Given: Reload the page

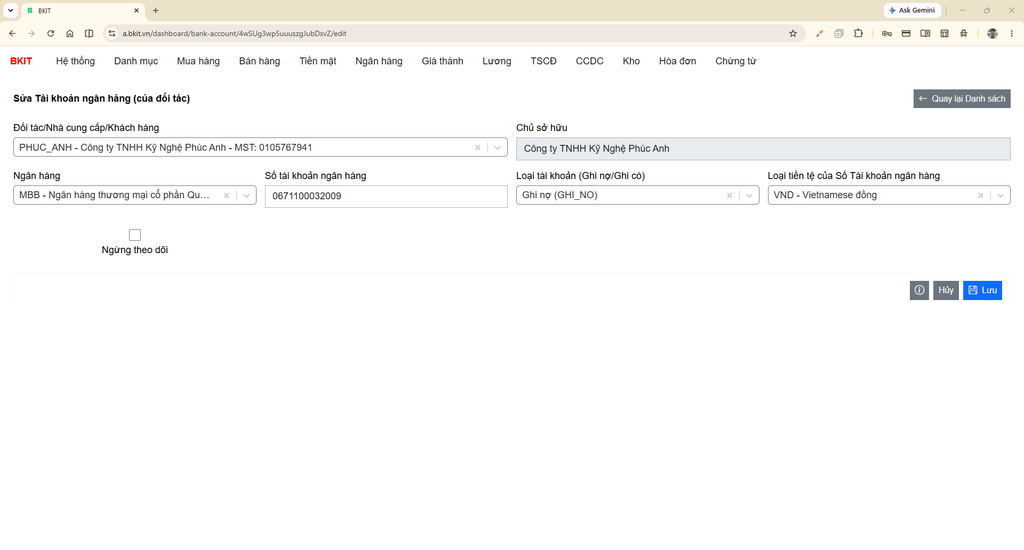Looking at the screenshot, I should 50,33.
